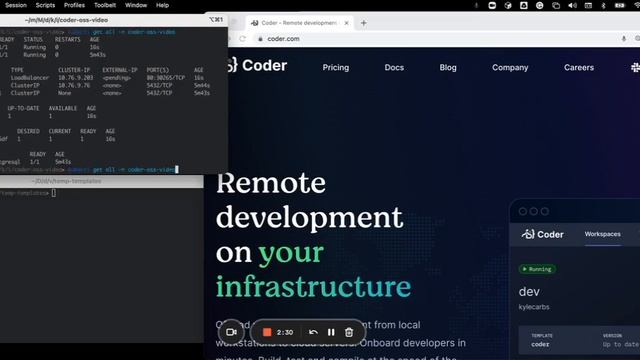Click the microphone icon in browser toolbar
Viewport: 640px width, 360px height.
click(x=624, y=39)
